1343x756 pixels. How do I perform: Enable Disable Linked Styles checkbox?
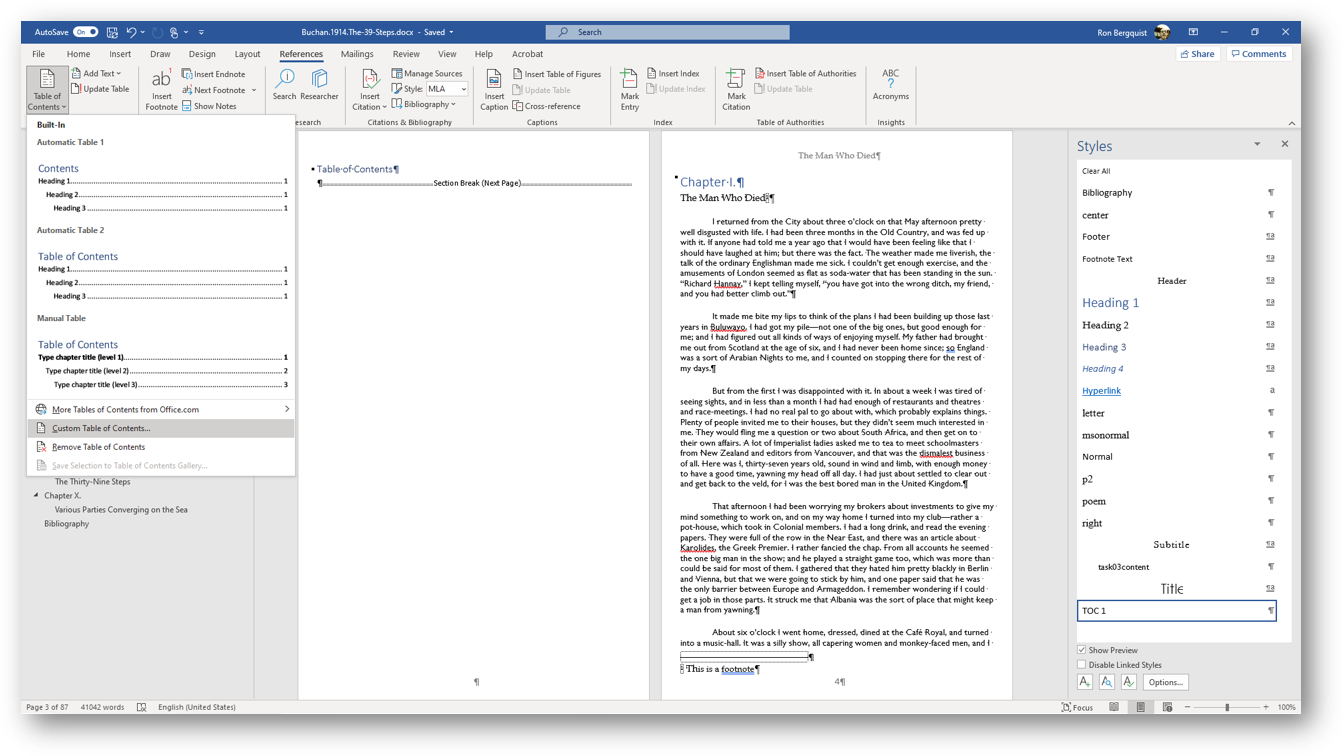click(1081, 665)
